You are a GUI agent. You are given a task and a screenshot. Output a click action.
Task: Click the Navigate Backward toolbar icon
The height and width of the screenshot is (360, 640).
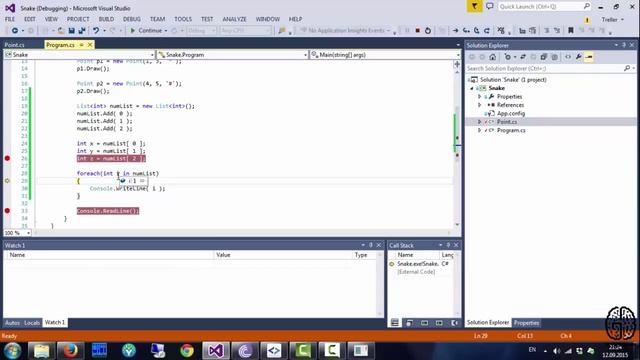pyautogui.click(x=15, y=31)
